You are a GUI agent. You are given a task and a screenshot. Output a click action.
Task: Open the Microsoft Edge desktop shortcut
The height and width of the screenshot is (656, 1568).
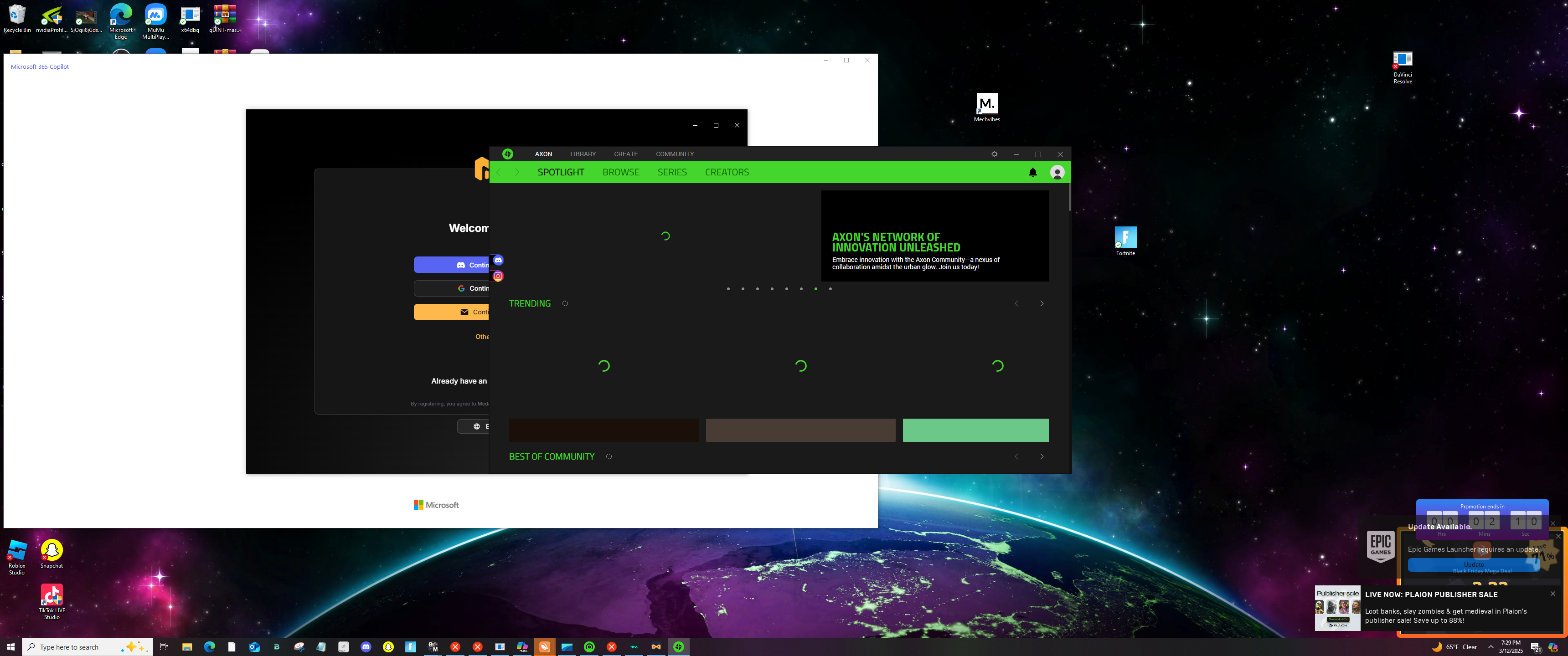coord(120,21)
